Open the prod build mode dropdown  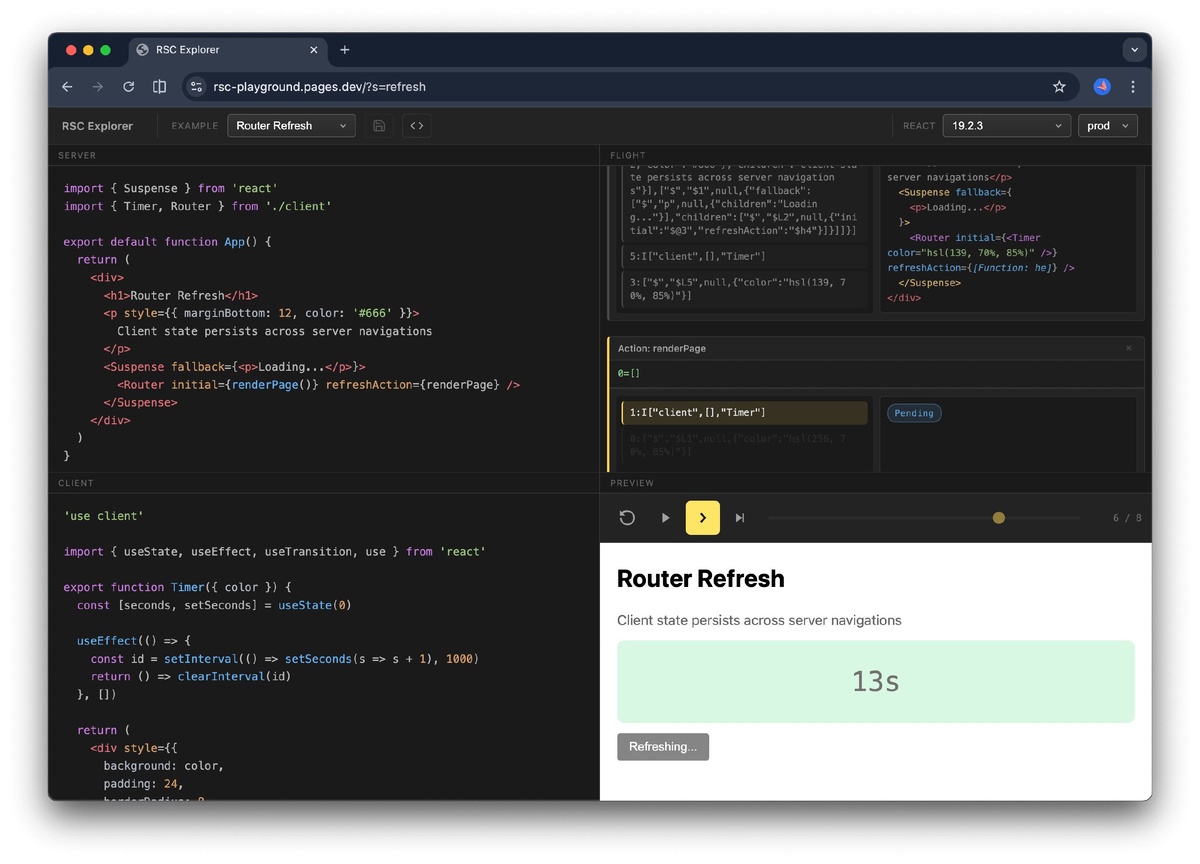pyautogui.click(x=1108, y=126)
